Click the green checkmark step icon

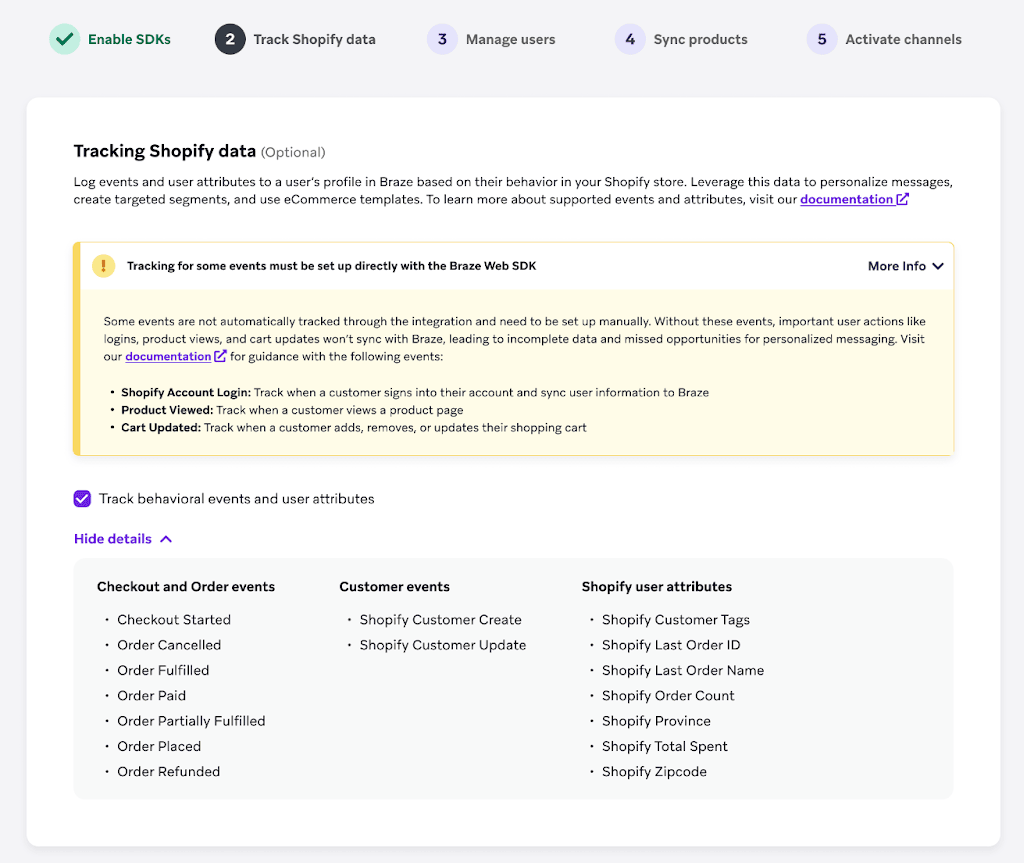click(64, 39)
